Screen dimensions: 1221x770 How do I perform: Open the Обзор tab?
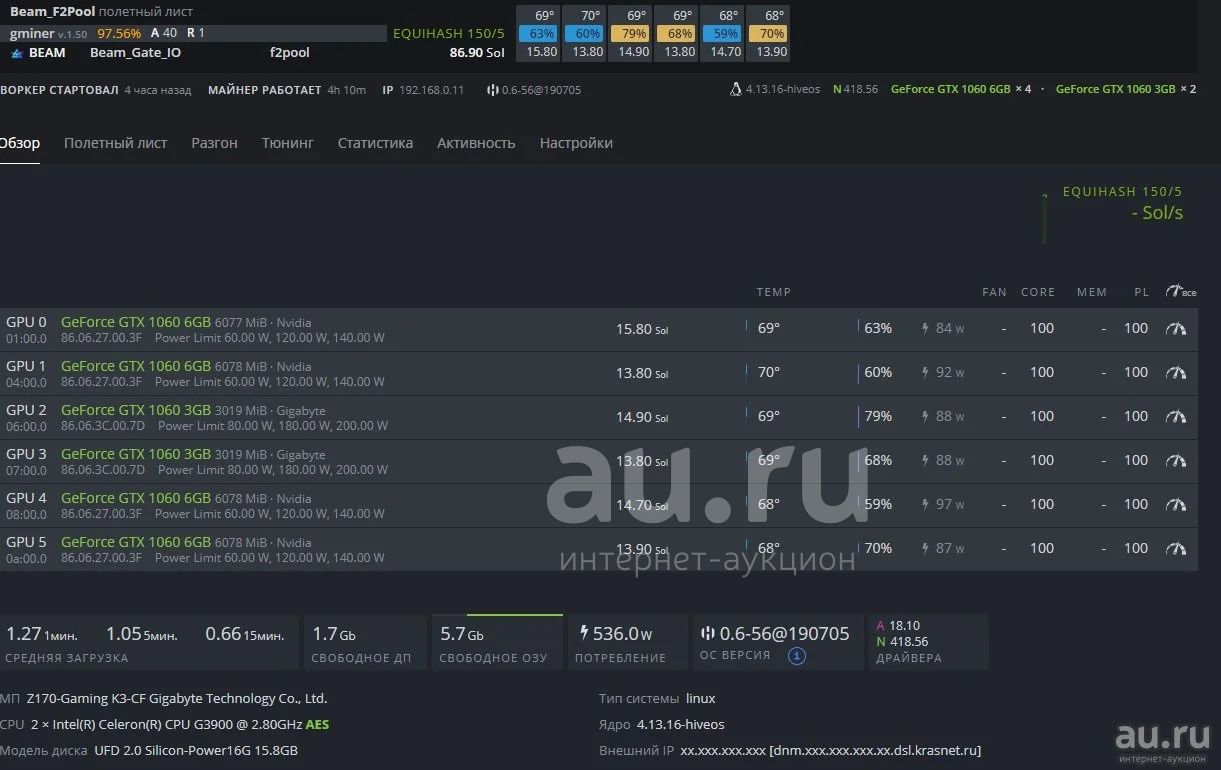click(x=20, y=143)
